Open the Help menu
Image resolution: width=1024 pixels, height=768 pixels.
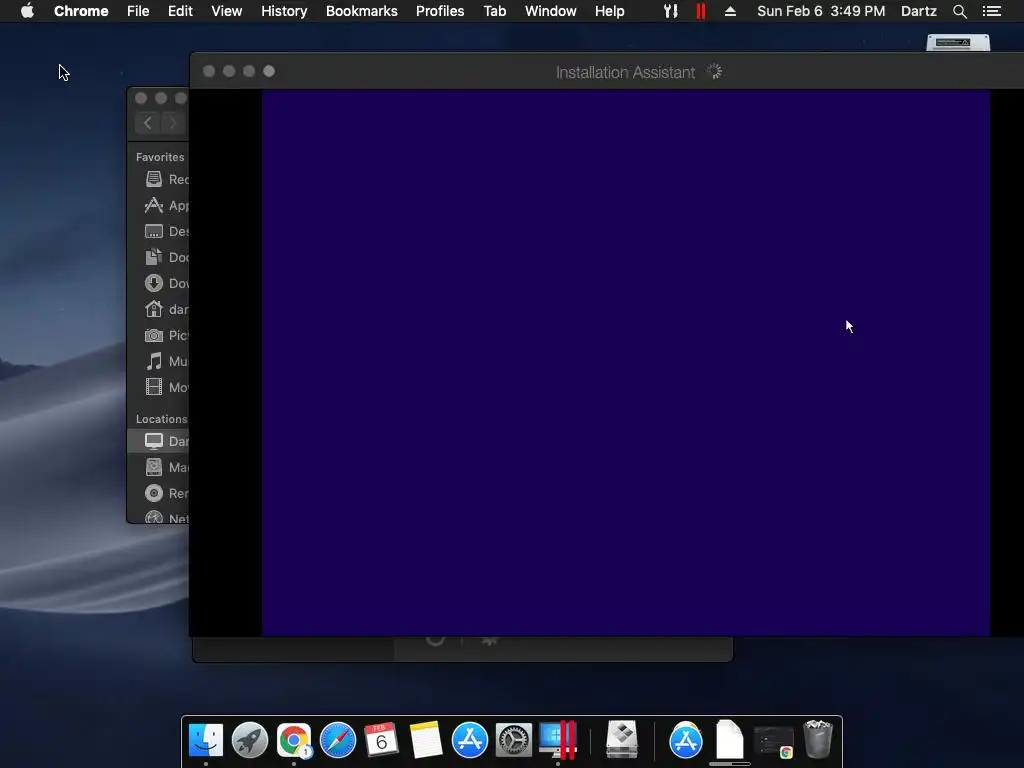pyautogui.click(x=609, y=11)
